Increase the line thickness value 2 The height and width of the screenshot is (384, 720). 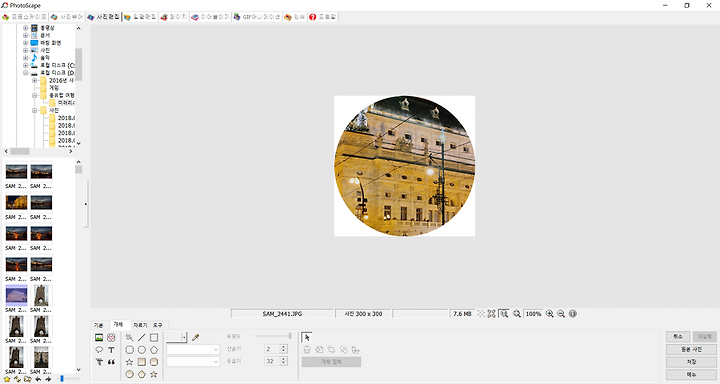click(283, 347)
